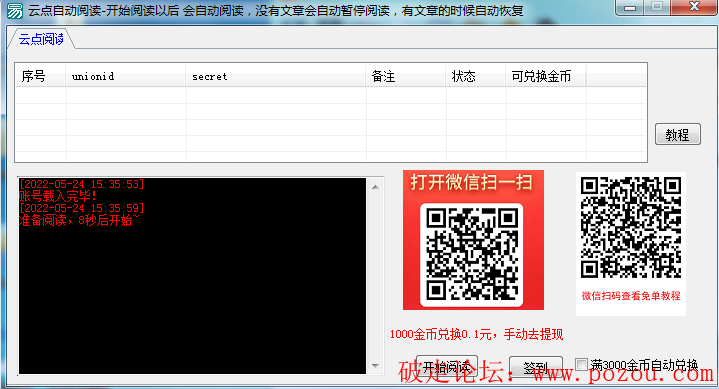
Task: Click the 开始阅读 button
Action: tap(447, 367)
